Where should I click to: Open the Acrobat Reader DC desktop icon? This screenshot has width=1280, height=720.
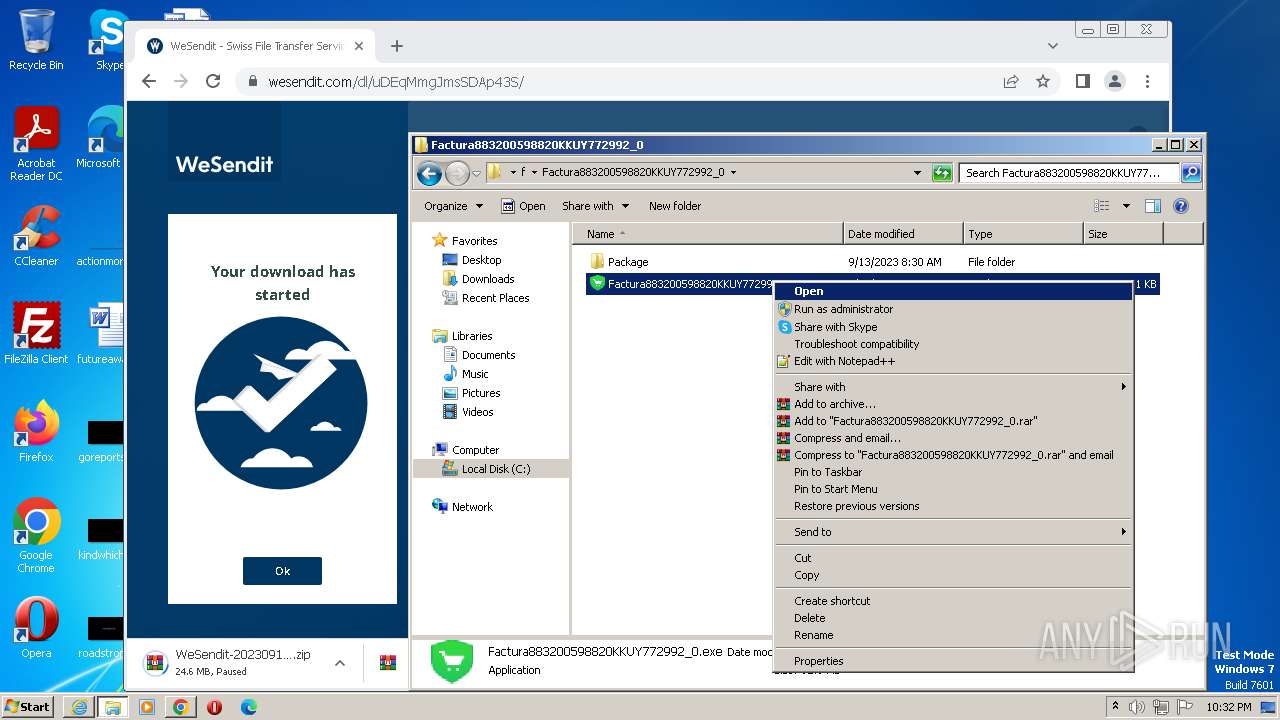[36, 145]
